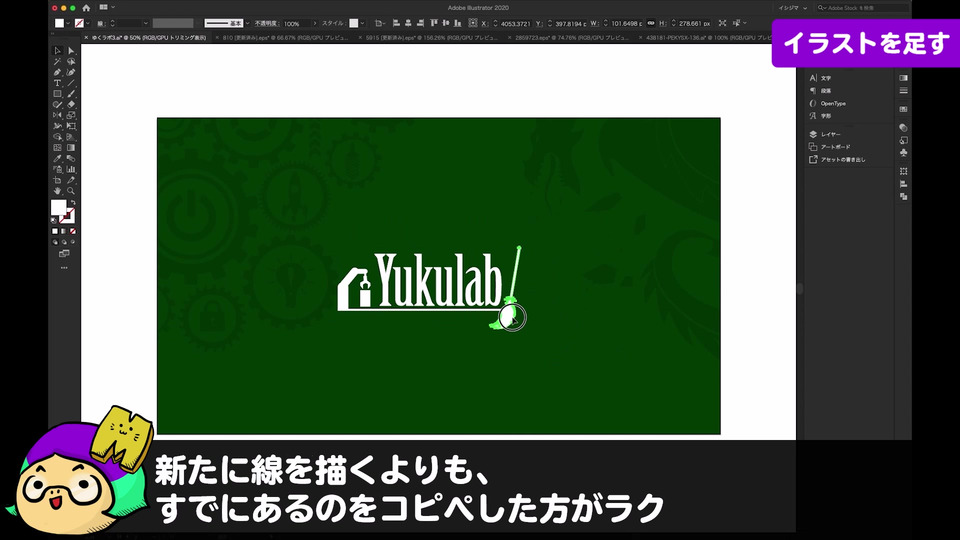Open the graphic style dropdown
The image size is (960, 540).
click(x=362, y=23)
